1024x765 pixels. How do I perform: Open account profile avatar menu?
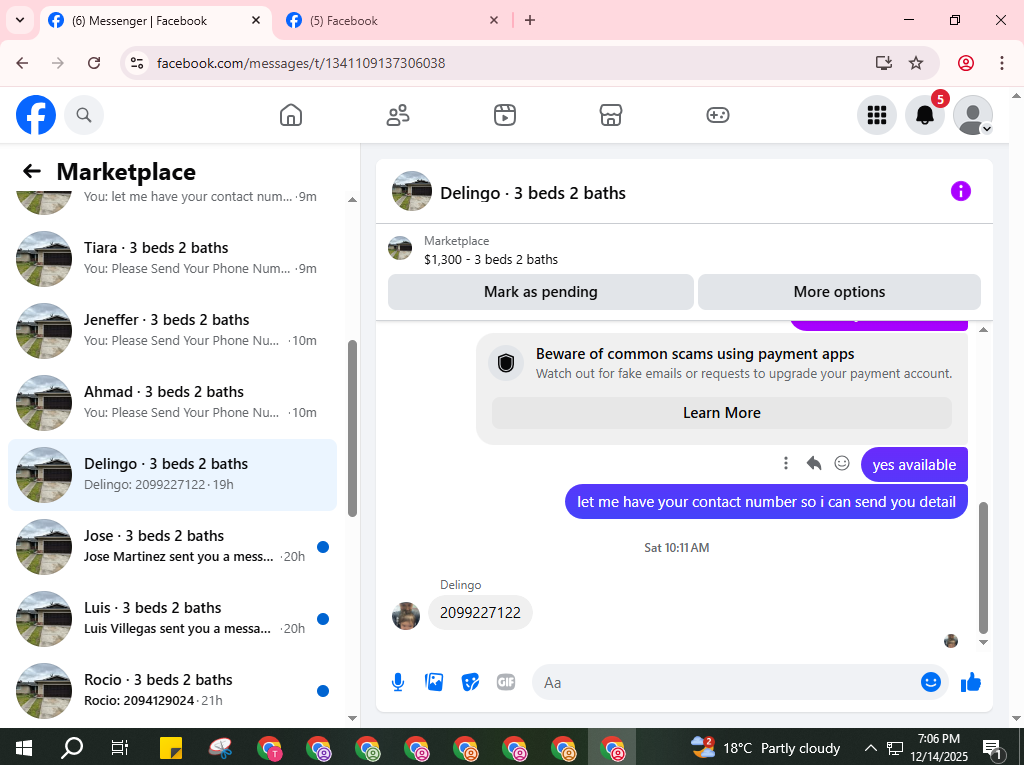click(973, 115)
